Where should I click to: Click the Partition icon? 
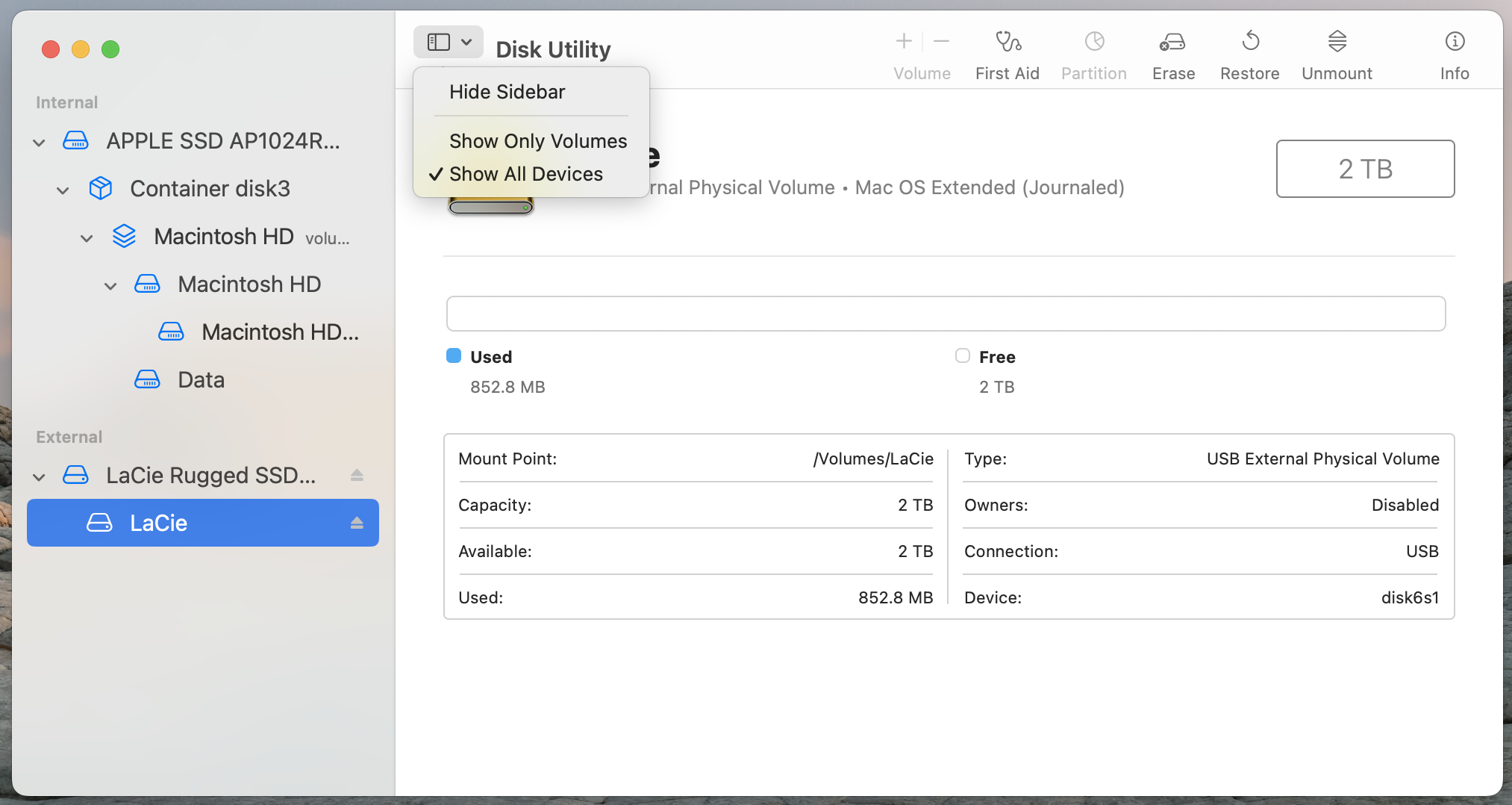(1093, 52)
